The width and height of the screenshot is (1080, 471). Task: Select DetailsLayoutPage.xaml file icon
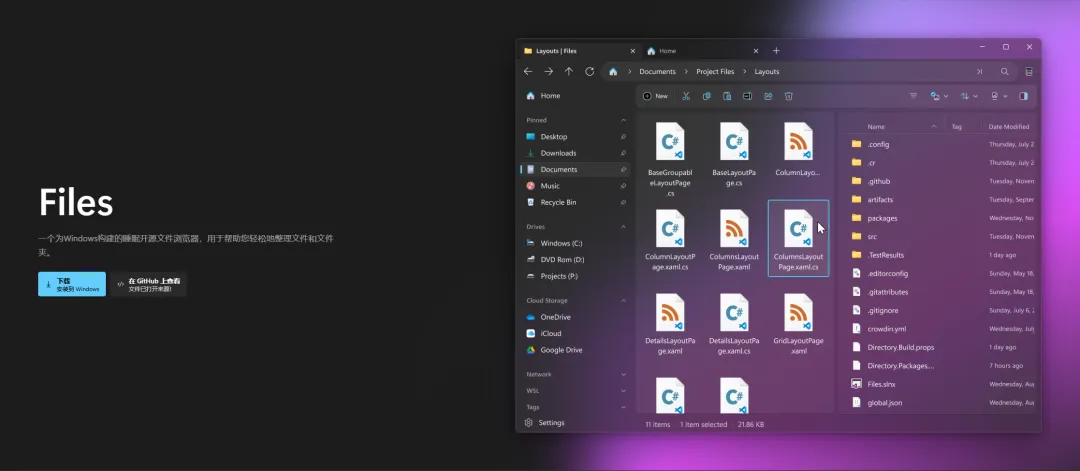670,313
